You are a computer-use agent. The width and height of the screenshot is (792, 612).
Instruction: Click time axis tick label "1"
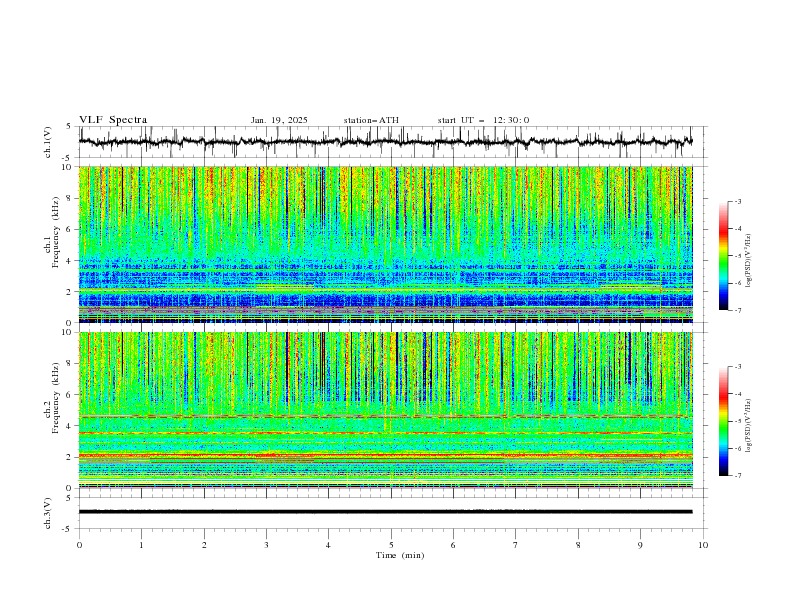click(141, 545)
